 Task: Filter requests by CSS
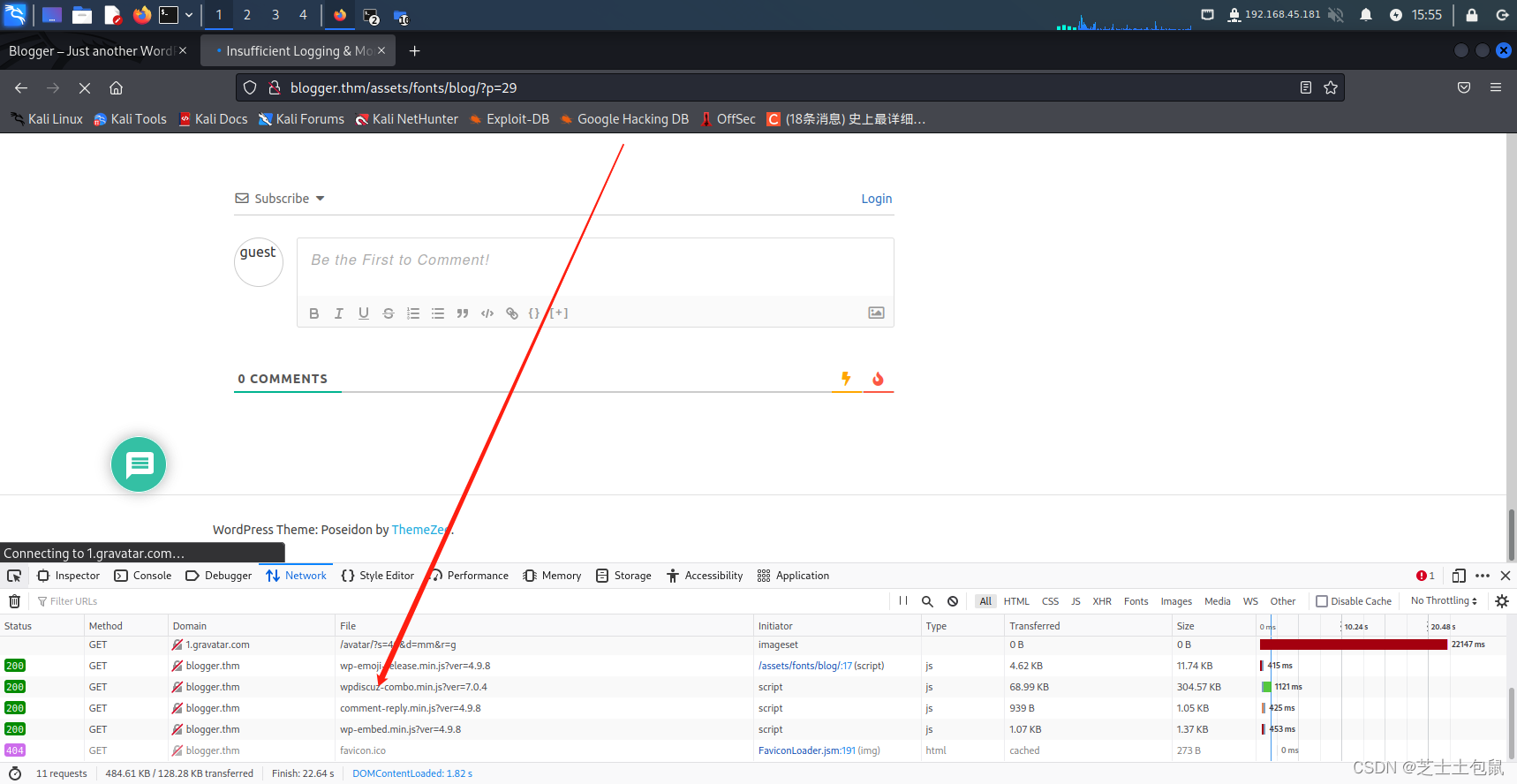coord(1050,601)
